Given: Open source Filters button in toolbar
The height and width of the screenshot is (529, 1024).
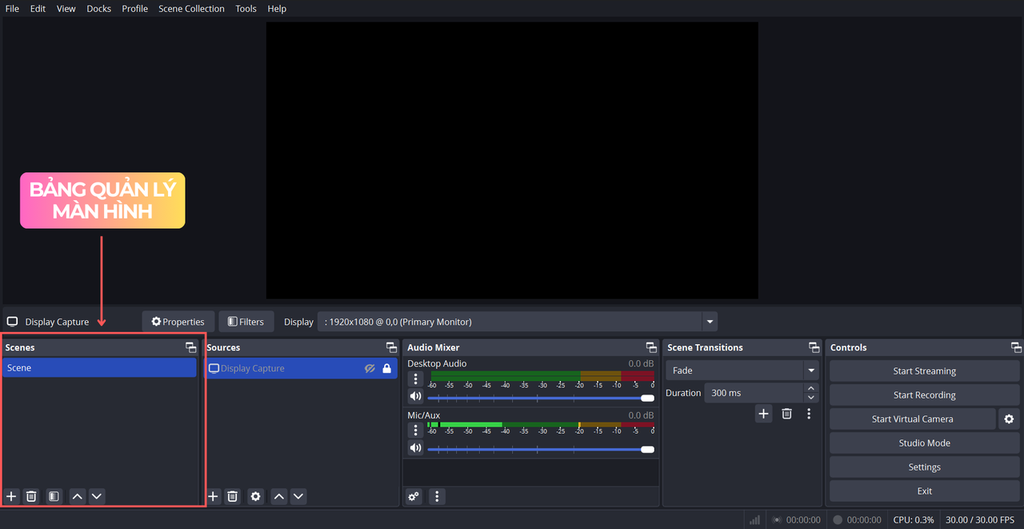Looking at the screenshot, I should (246, 321).
